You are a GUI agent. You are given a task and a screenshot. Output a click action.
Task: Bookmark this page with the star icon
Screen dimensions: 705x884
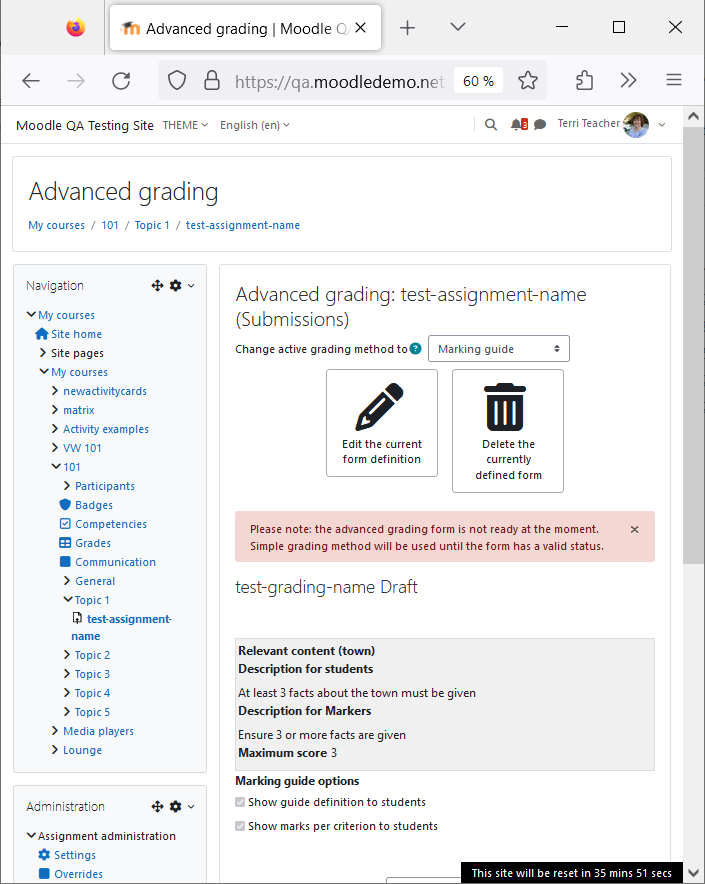(528, 81)
